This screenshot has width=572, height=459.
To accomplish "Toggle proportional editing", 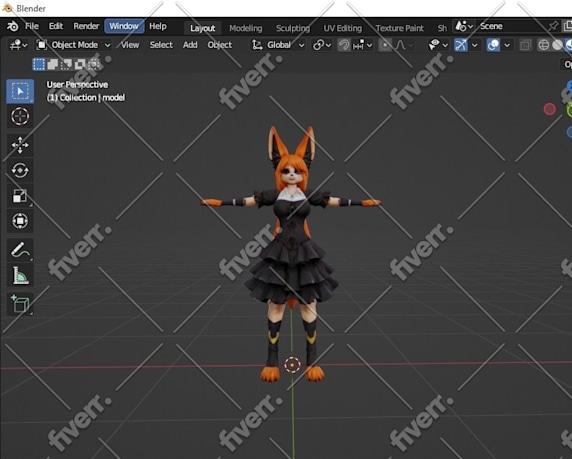I will [x=384, y=45].
